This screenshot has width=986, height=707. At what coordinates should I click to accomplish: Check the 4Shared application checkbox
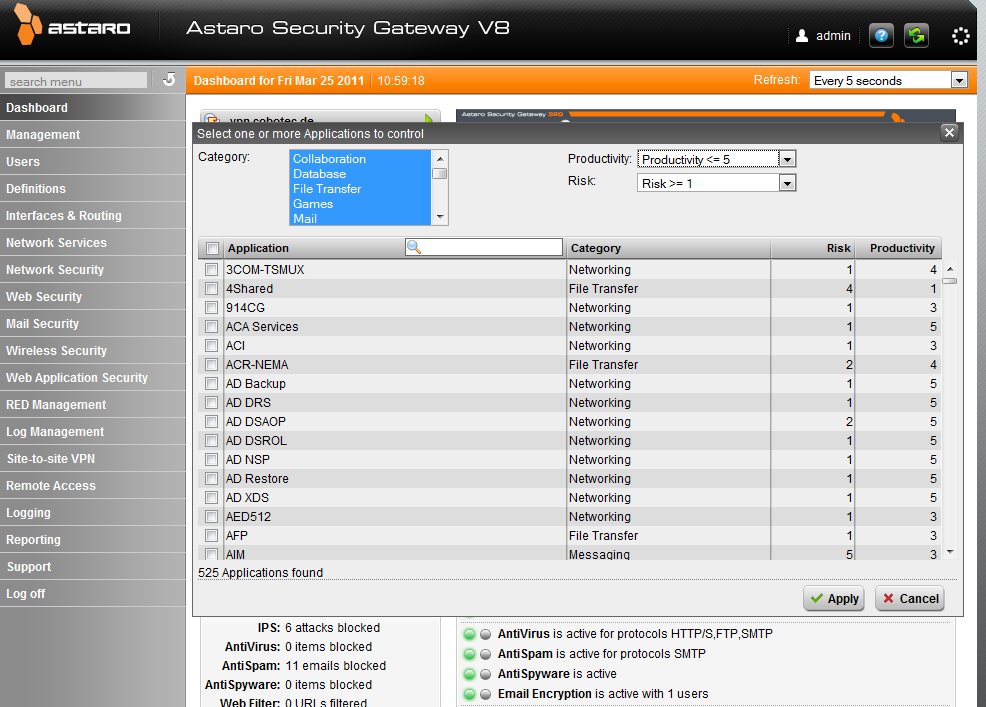[211, 289]
